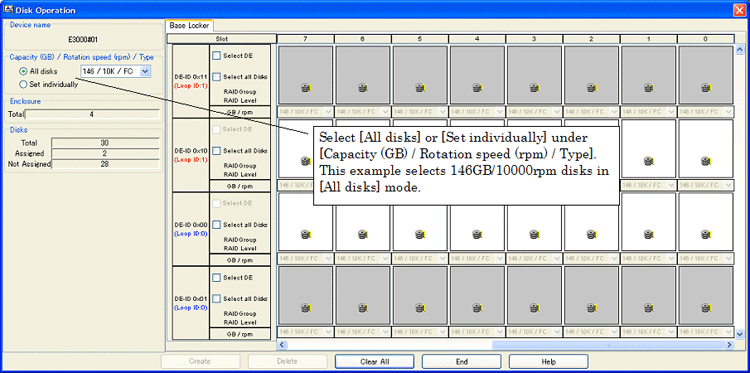Select disk in slot 2 of DE-ID 0x01
The height and width of the screenshot is (373, 750).
click(x=591, y=296)
